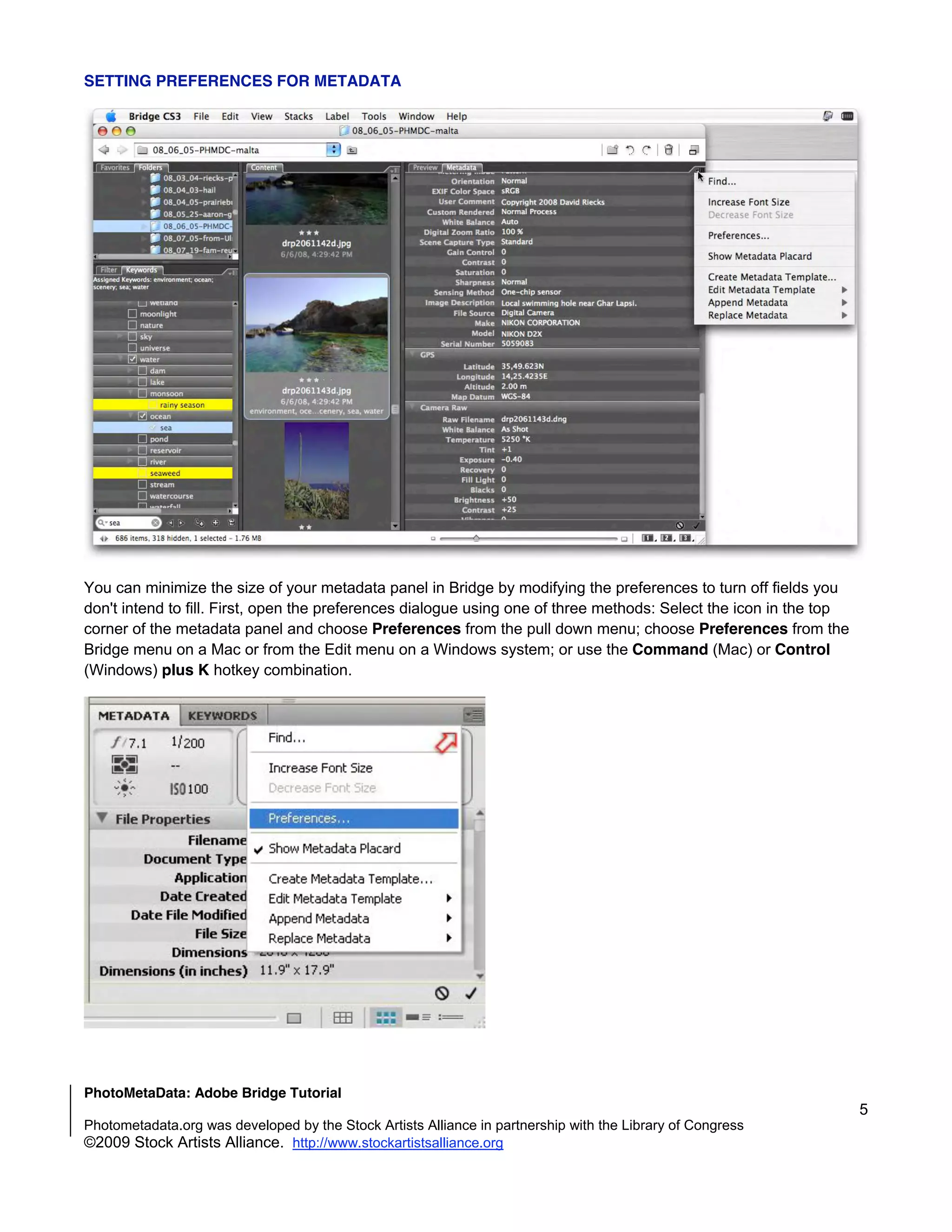Go forward with the right navigation arrow
The width and height of the screenshot is (952, 1232).
tap(122, 150)
